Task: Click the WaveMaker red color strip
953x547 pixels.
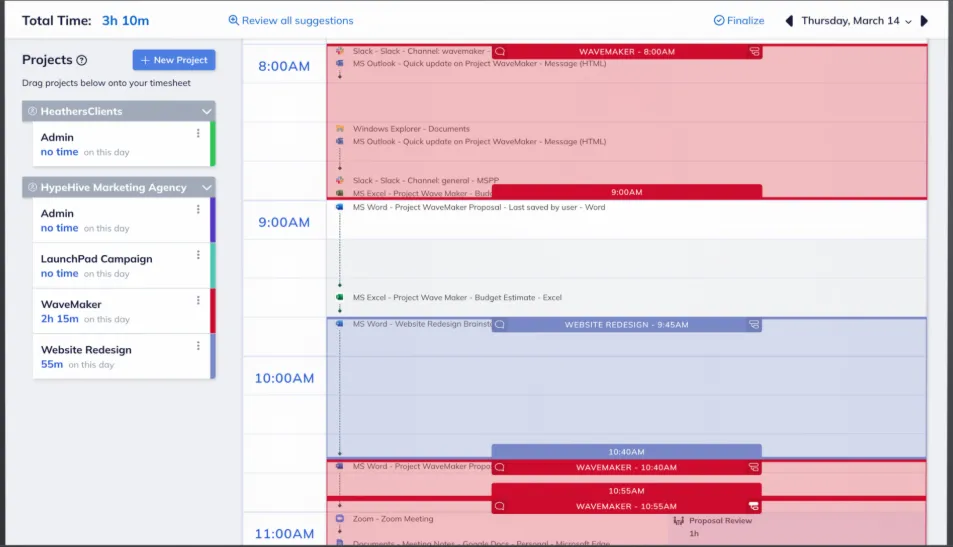Action: 213,311
